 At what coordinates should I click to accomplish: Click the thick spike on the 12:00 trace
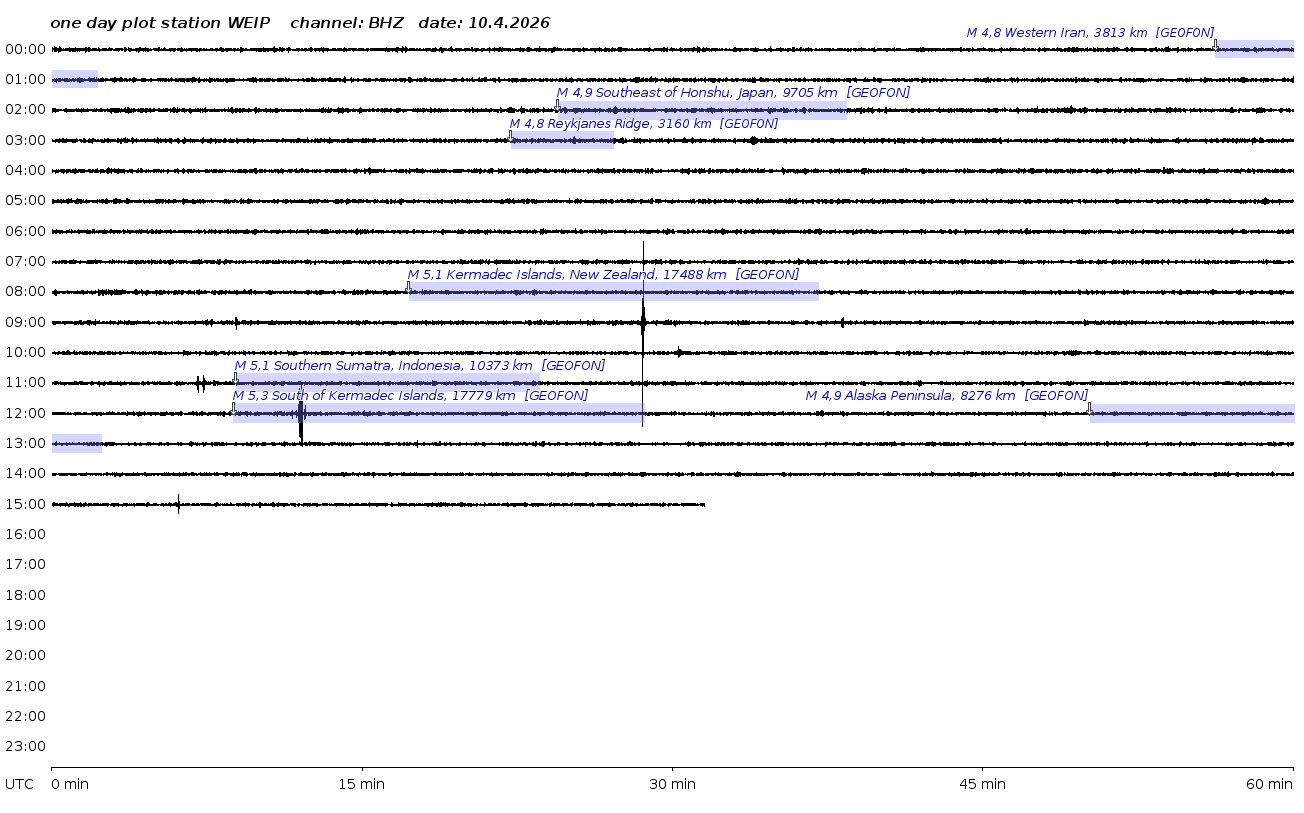coord(301,414)
